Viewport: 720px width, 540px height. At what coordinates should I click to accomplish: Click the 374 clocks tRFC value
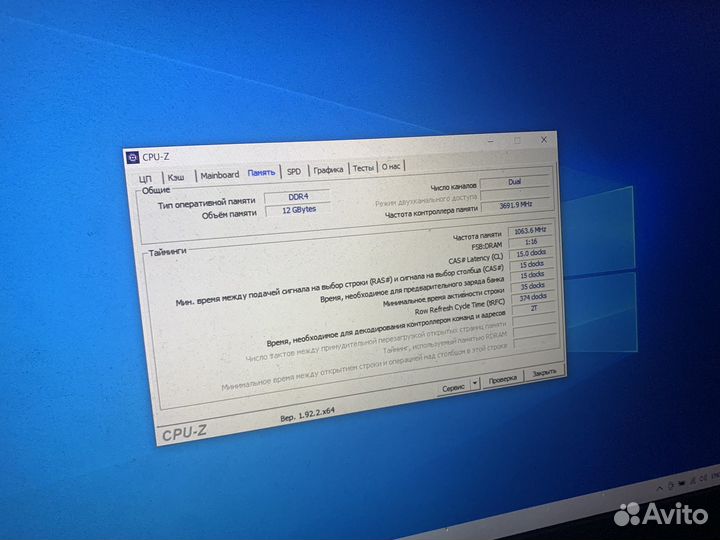pos(533,297)
